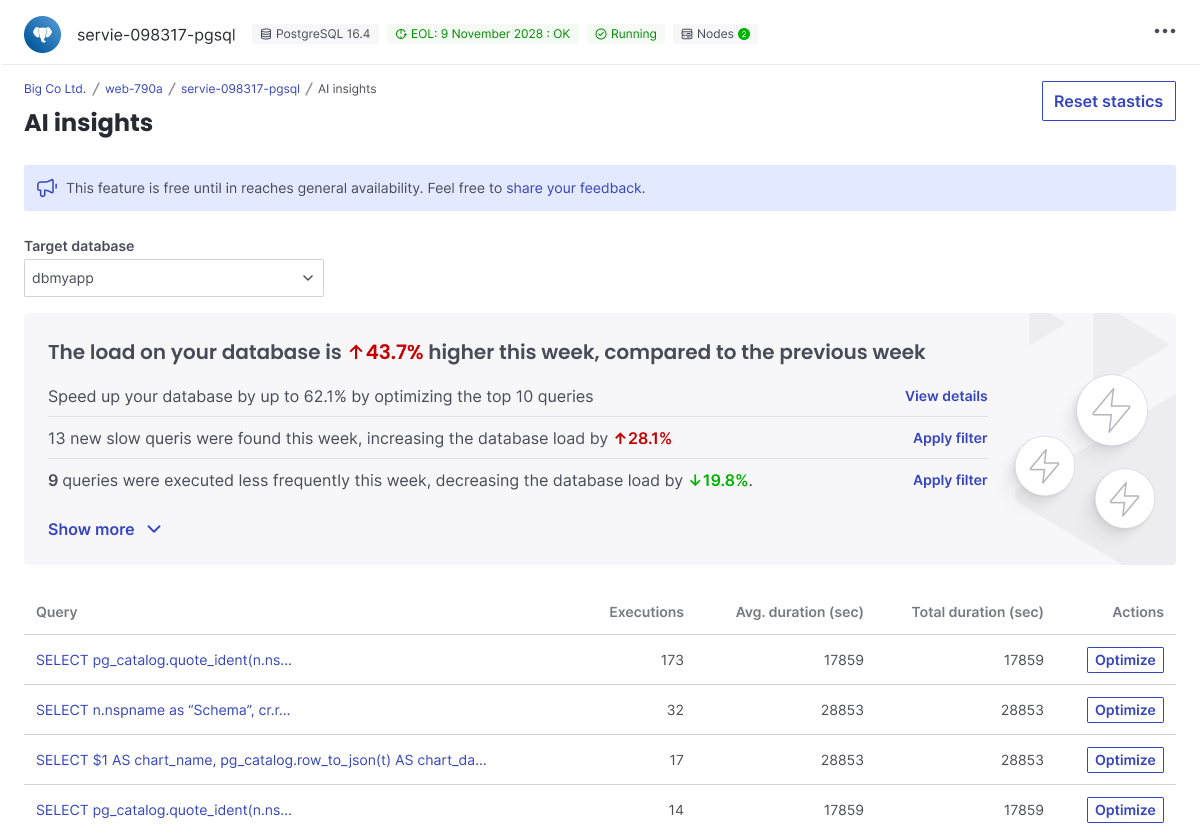Click the megaphone announcement icon

pos(46,187)
